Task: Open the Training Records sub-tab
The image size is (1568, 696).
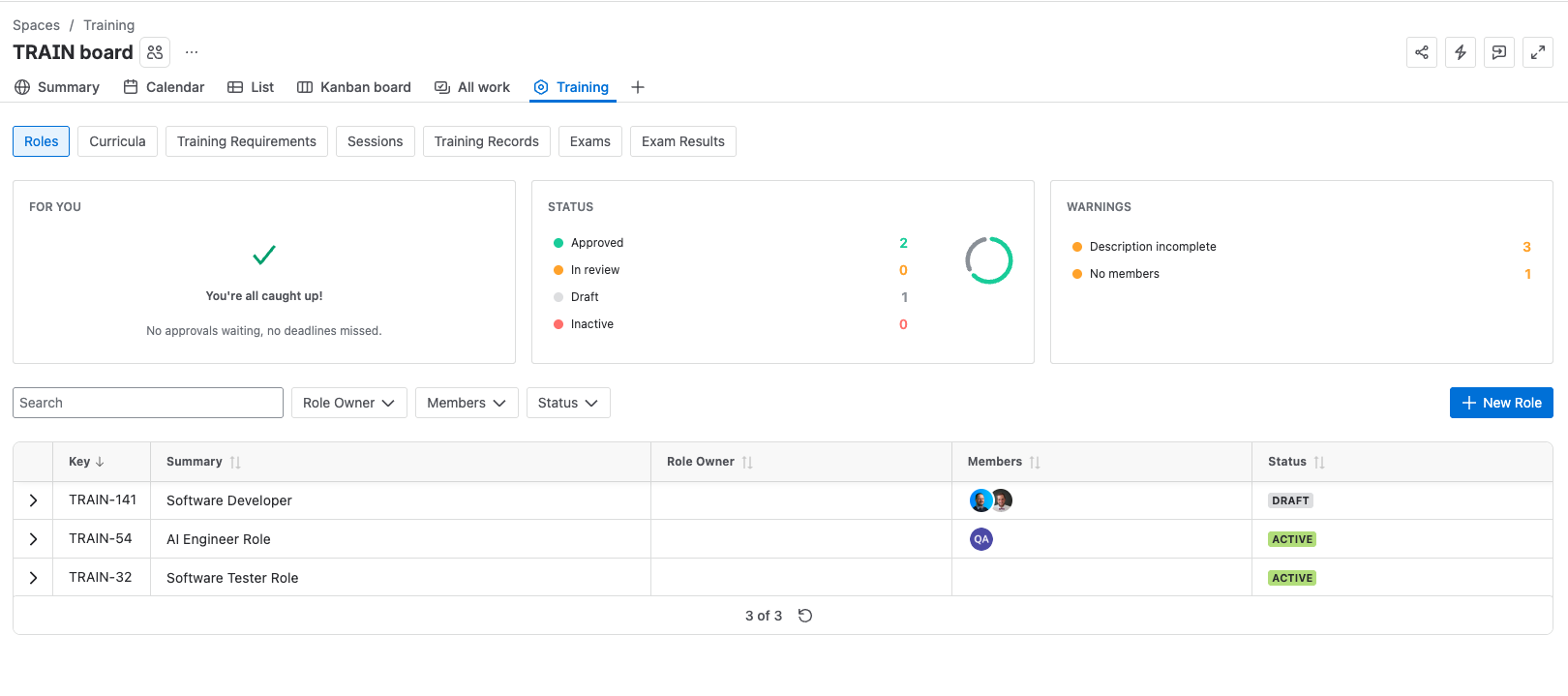Action: [487, 141]
